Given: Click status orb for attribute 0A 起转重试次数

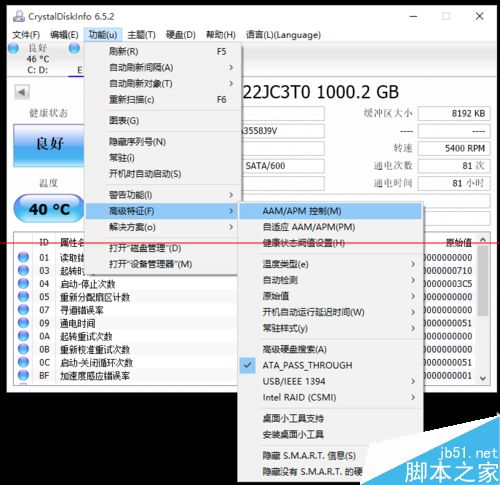Looking at the screenshot, I should coord(23,336).
